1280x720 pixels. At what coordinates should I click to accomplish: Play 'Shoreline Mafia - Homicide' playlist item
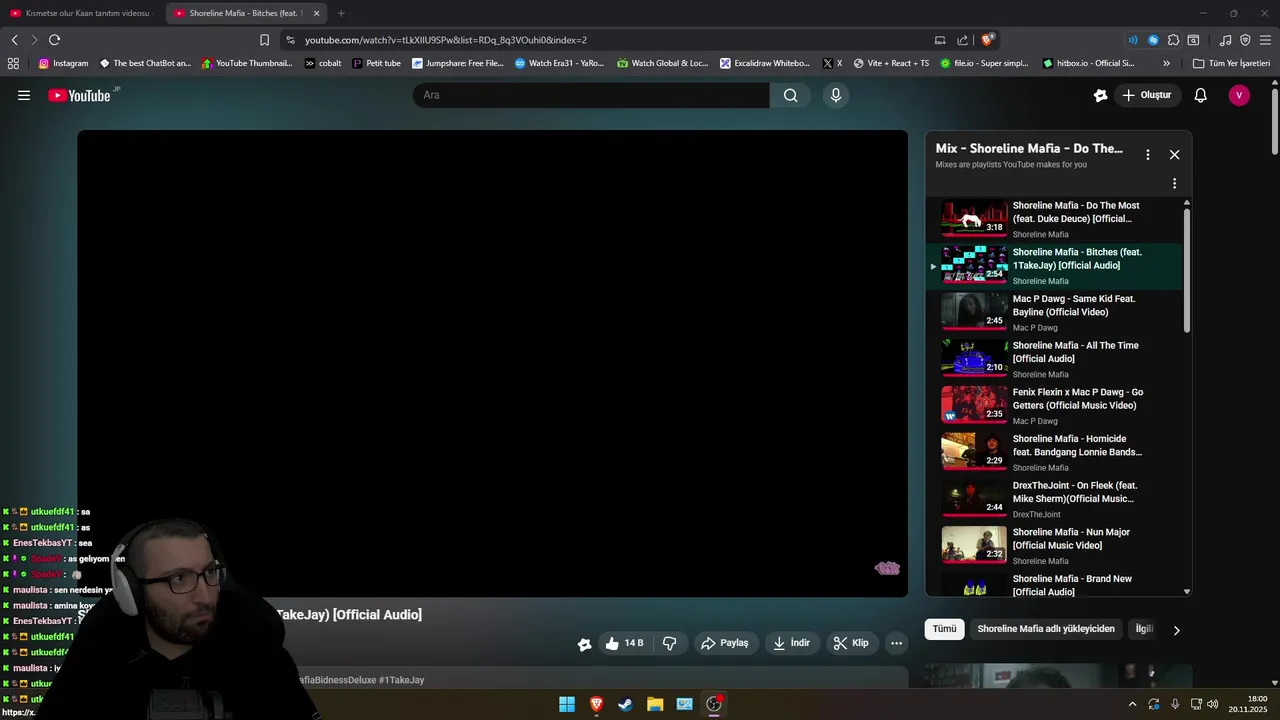pos(1054,452)
